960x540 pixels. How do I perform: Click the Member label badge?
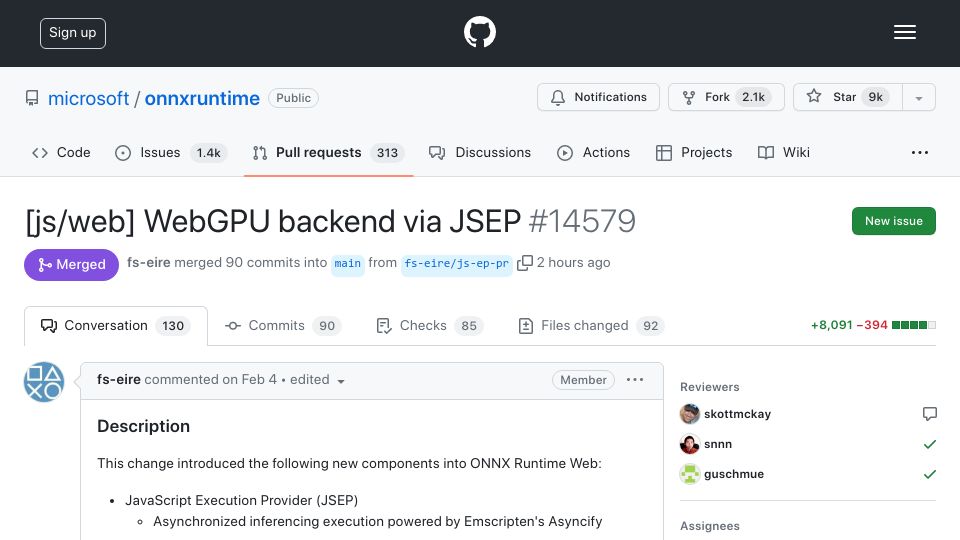tap(583, 380)
